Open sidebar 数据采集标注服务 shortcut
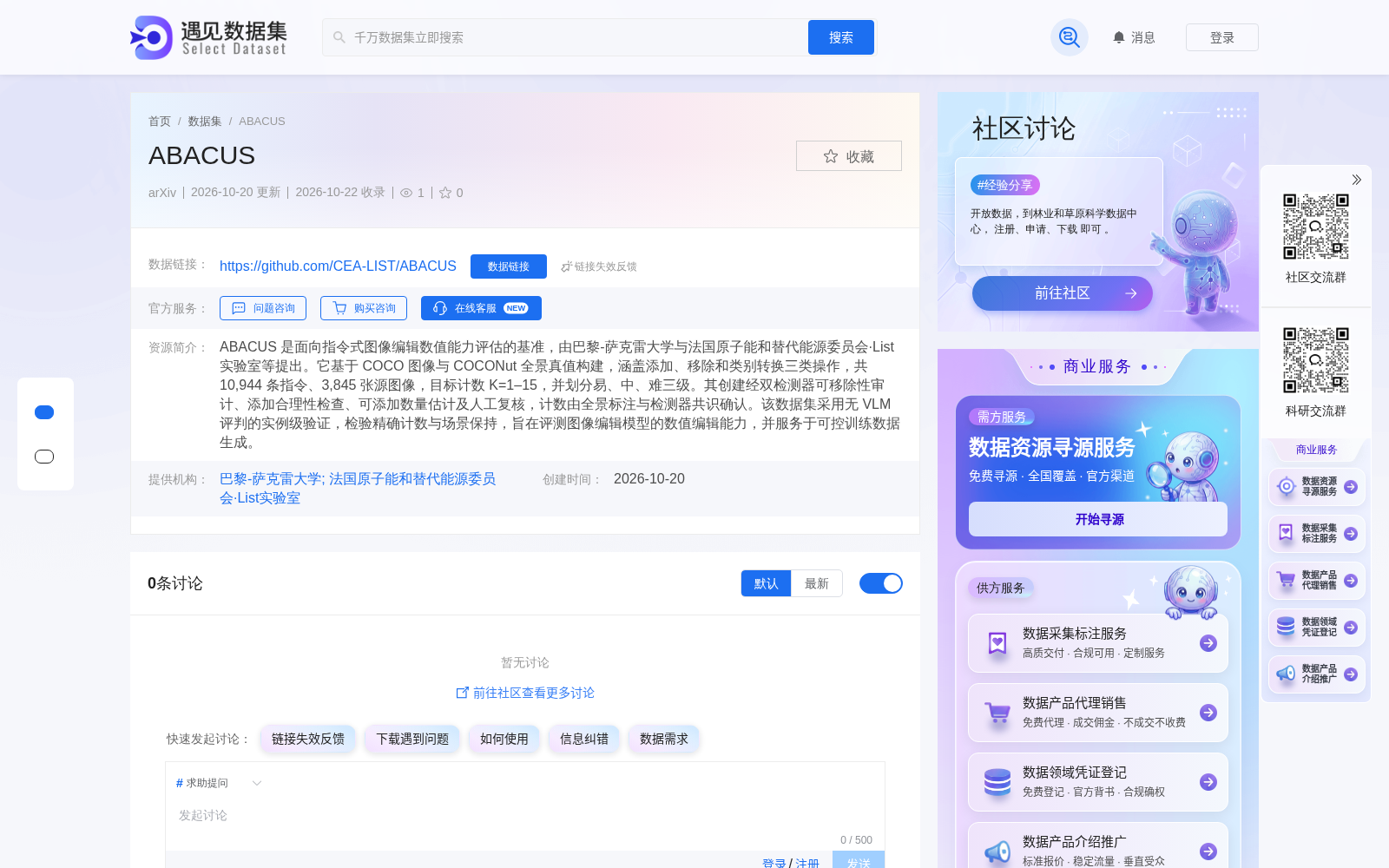 point(1317,534)
